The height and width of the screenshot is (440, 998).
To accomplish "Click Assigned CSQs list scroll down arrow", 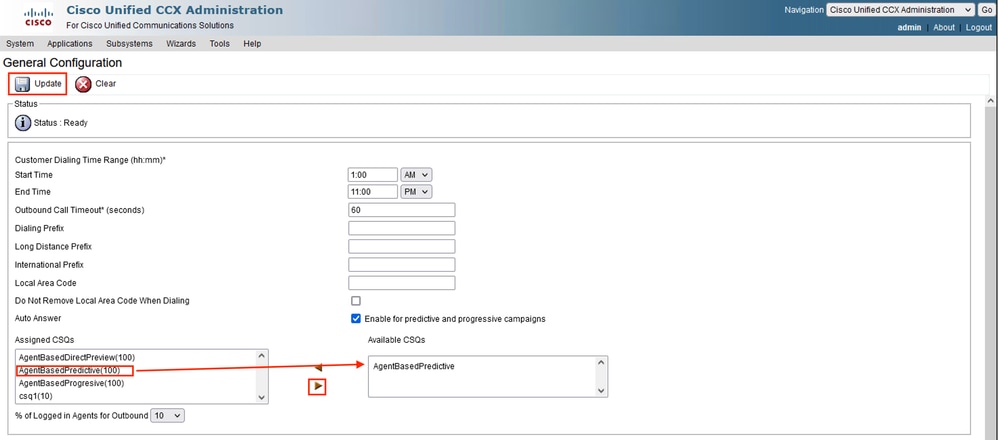I will point(261,397).
